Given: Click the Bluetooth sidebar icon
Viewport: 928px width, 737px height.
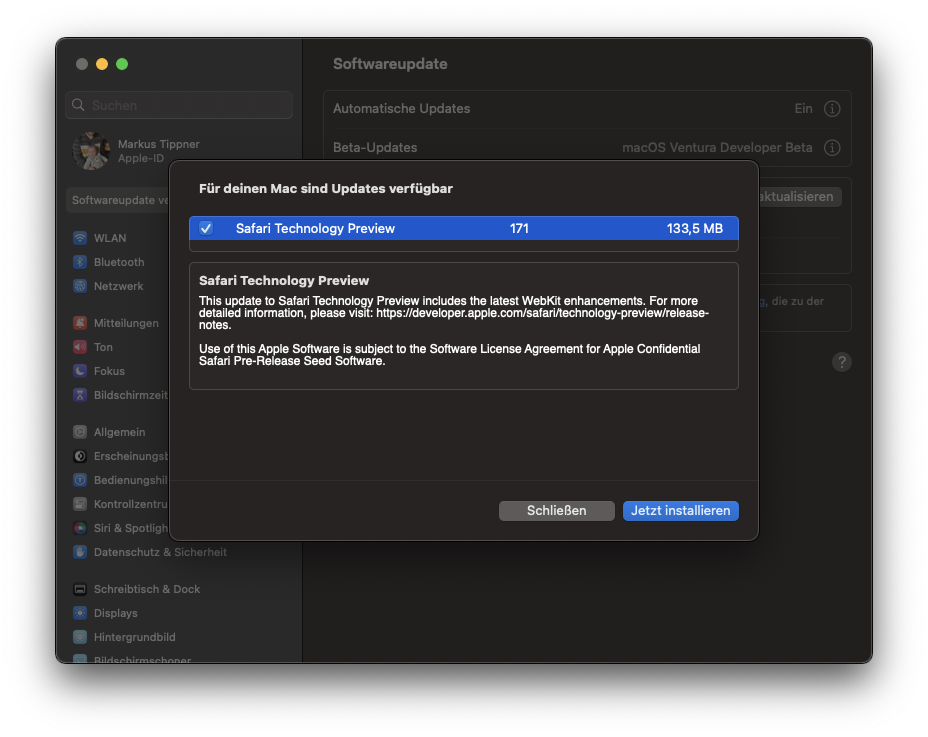Looking at the screenshot, I should tap(80, 262).
